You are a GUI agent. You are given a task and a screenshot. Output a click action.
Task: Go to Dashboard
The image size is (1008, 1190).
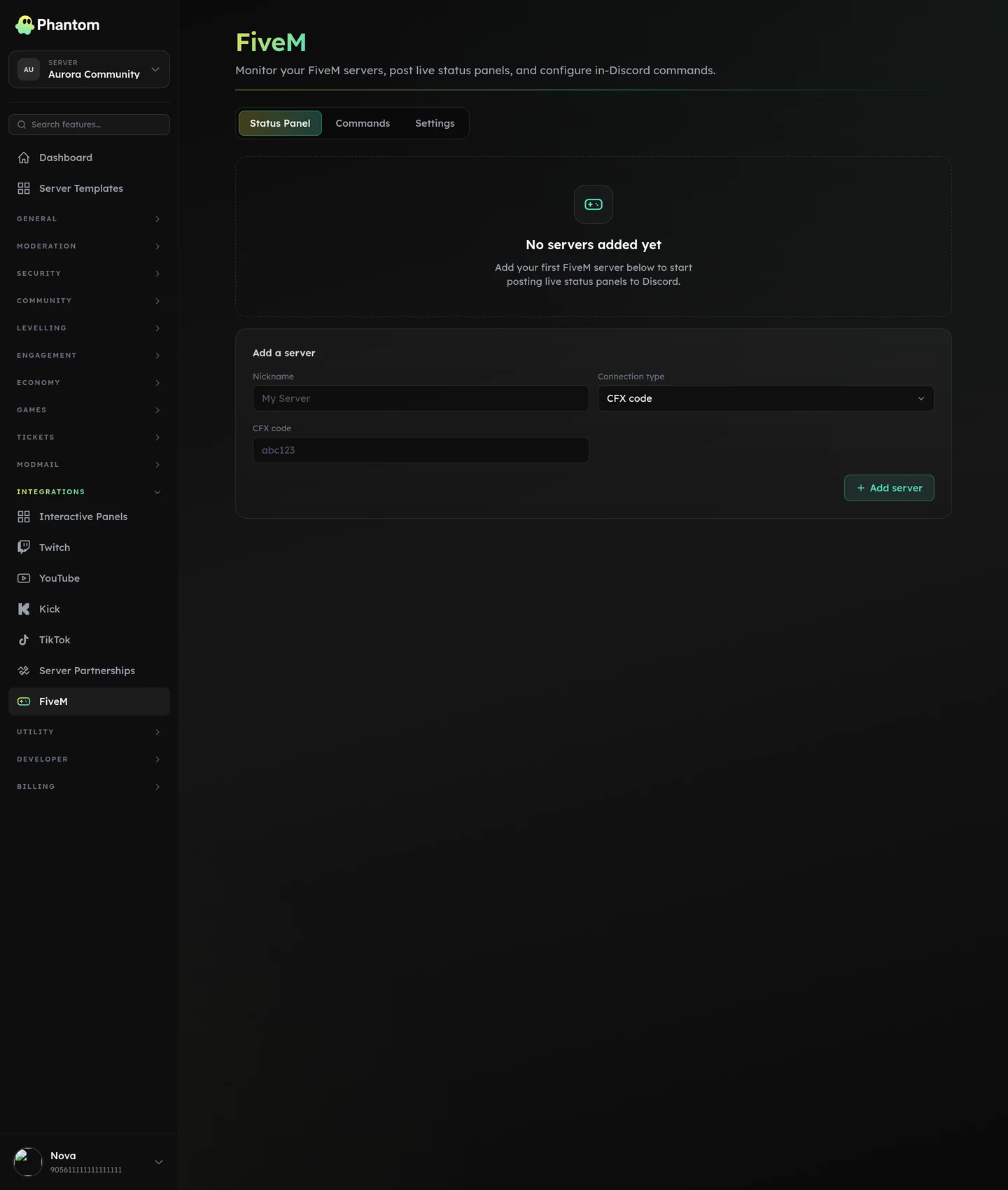[x=89, y=157]
